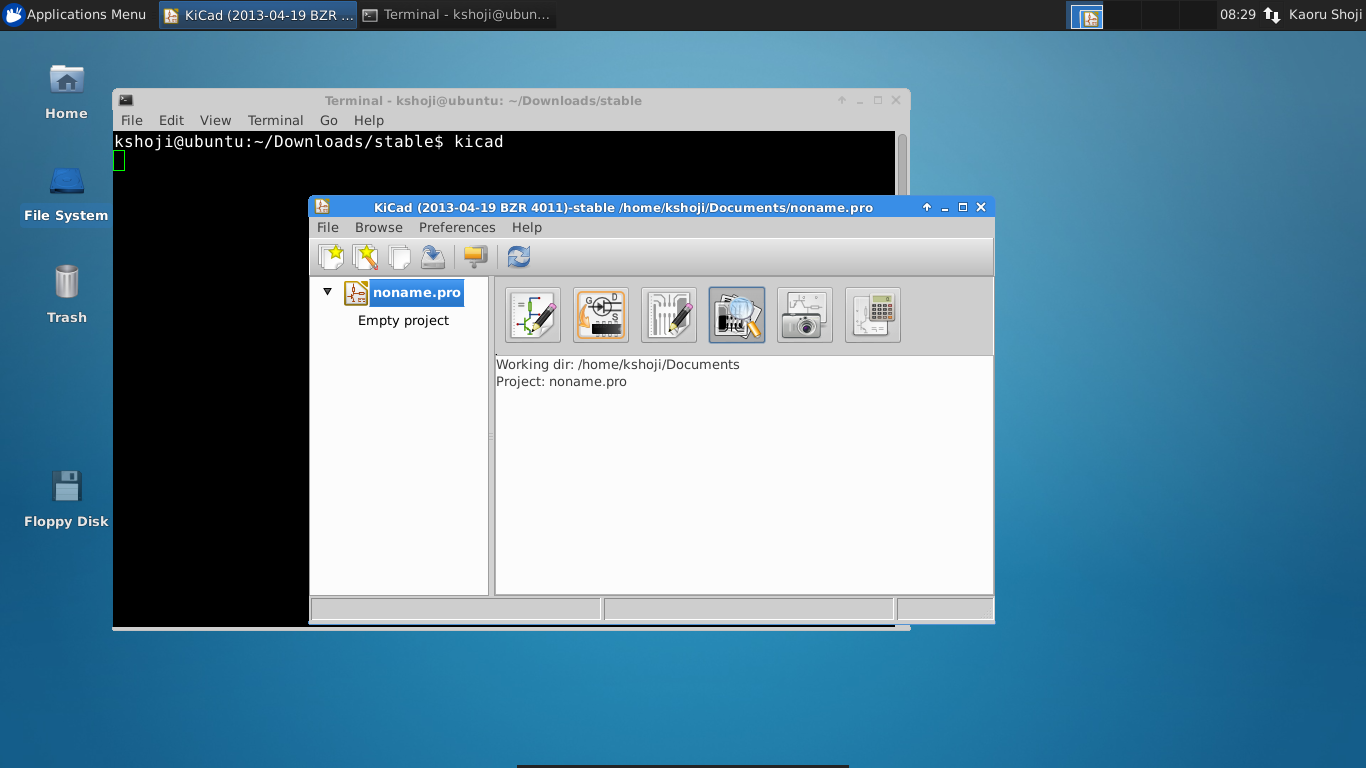The height and width of the screenshot is (768, 1366).
Task: Create new project from template icon
Action: pyautogui.click(x=365, y=257)
